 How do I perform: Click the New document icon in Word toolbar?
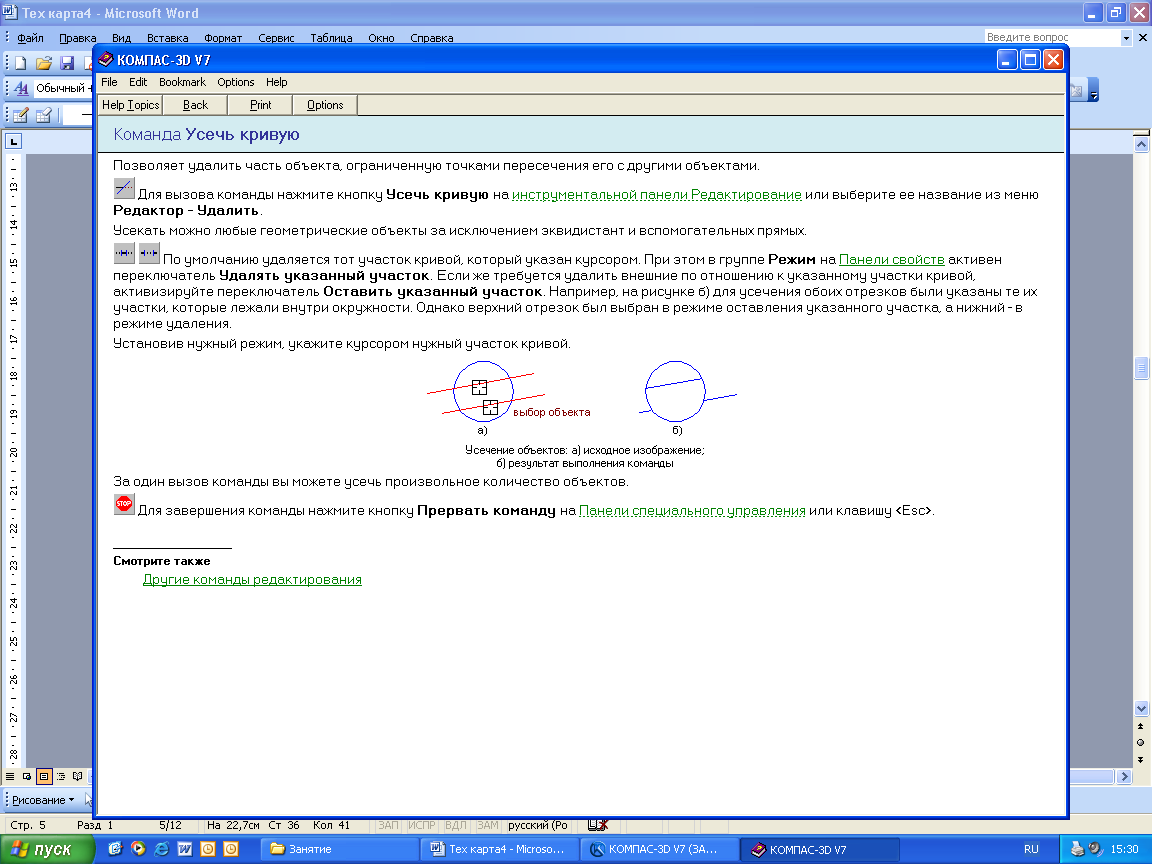pos(21,63)
